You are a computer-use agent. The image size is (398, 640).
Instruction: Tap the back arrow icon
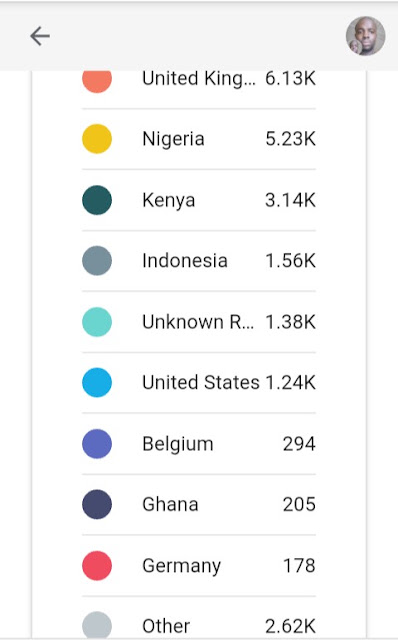(x=40, y=36)
